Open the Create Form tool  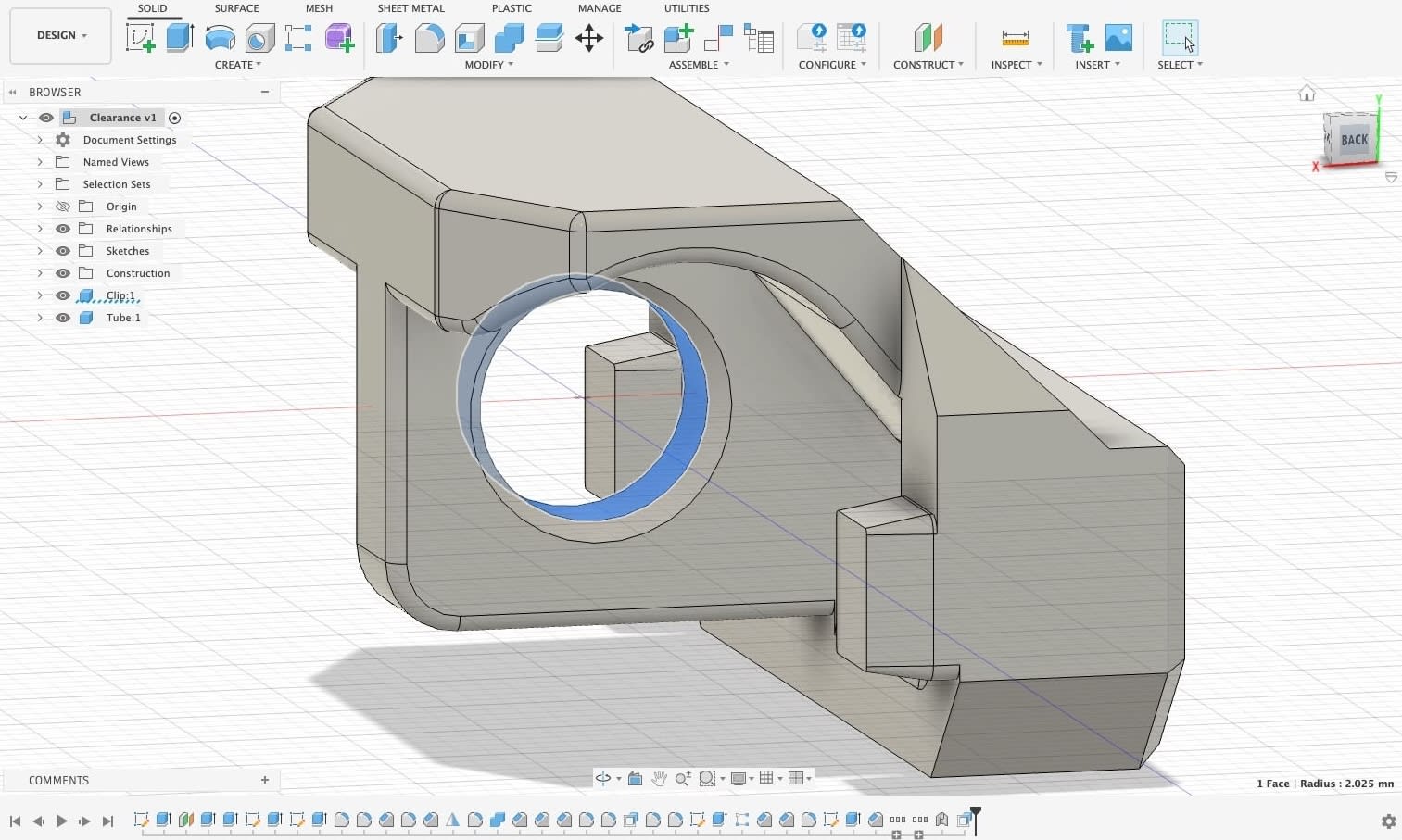click(x=339, y=38)
